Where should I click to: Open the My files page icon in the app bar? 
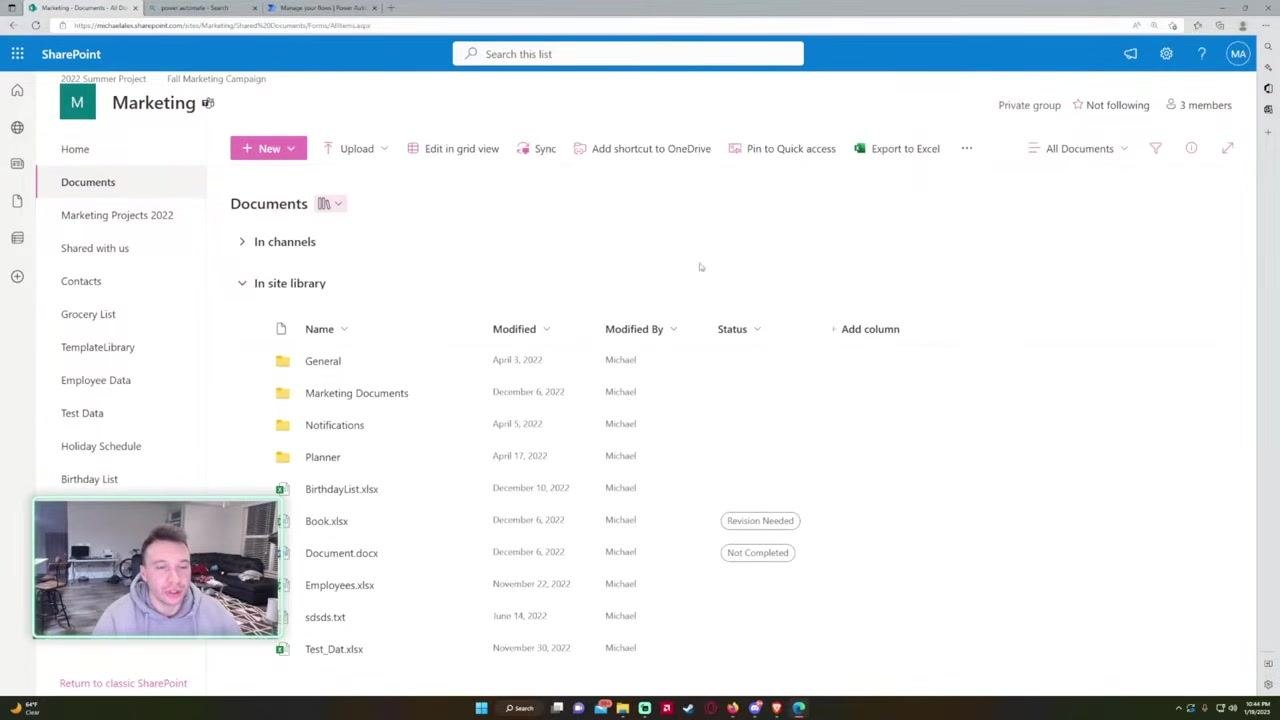click(17, 201)
